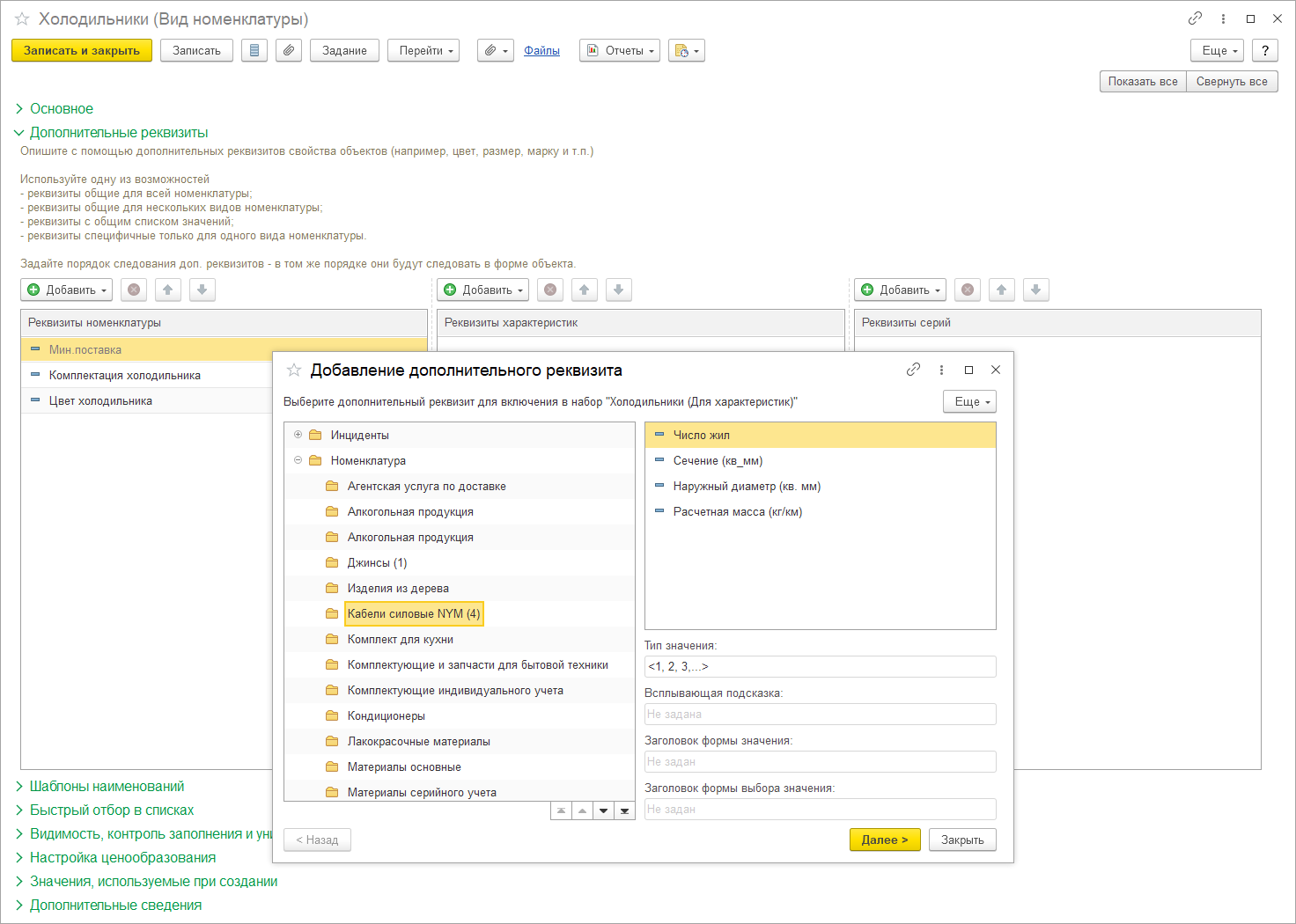
Task: Click the document list icon after Записать
Action: tap(254, 51)
